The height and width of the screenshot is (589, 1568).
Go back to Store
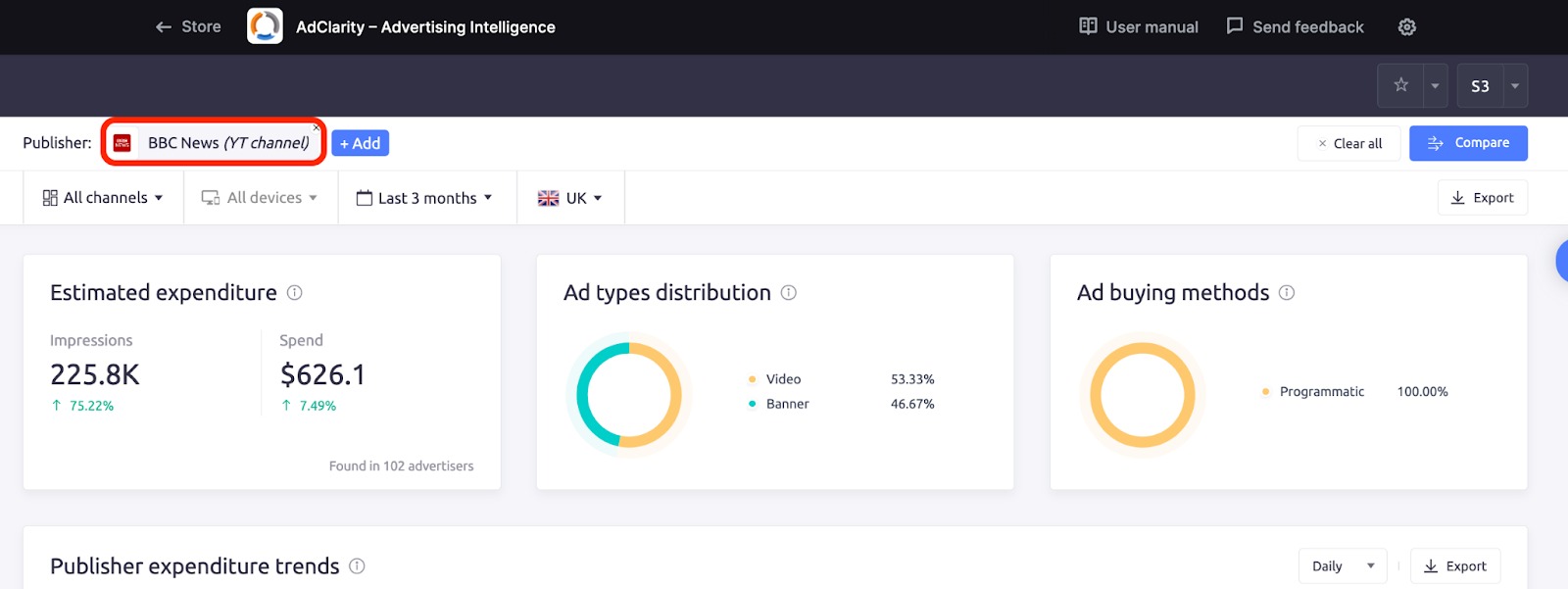188,27
